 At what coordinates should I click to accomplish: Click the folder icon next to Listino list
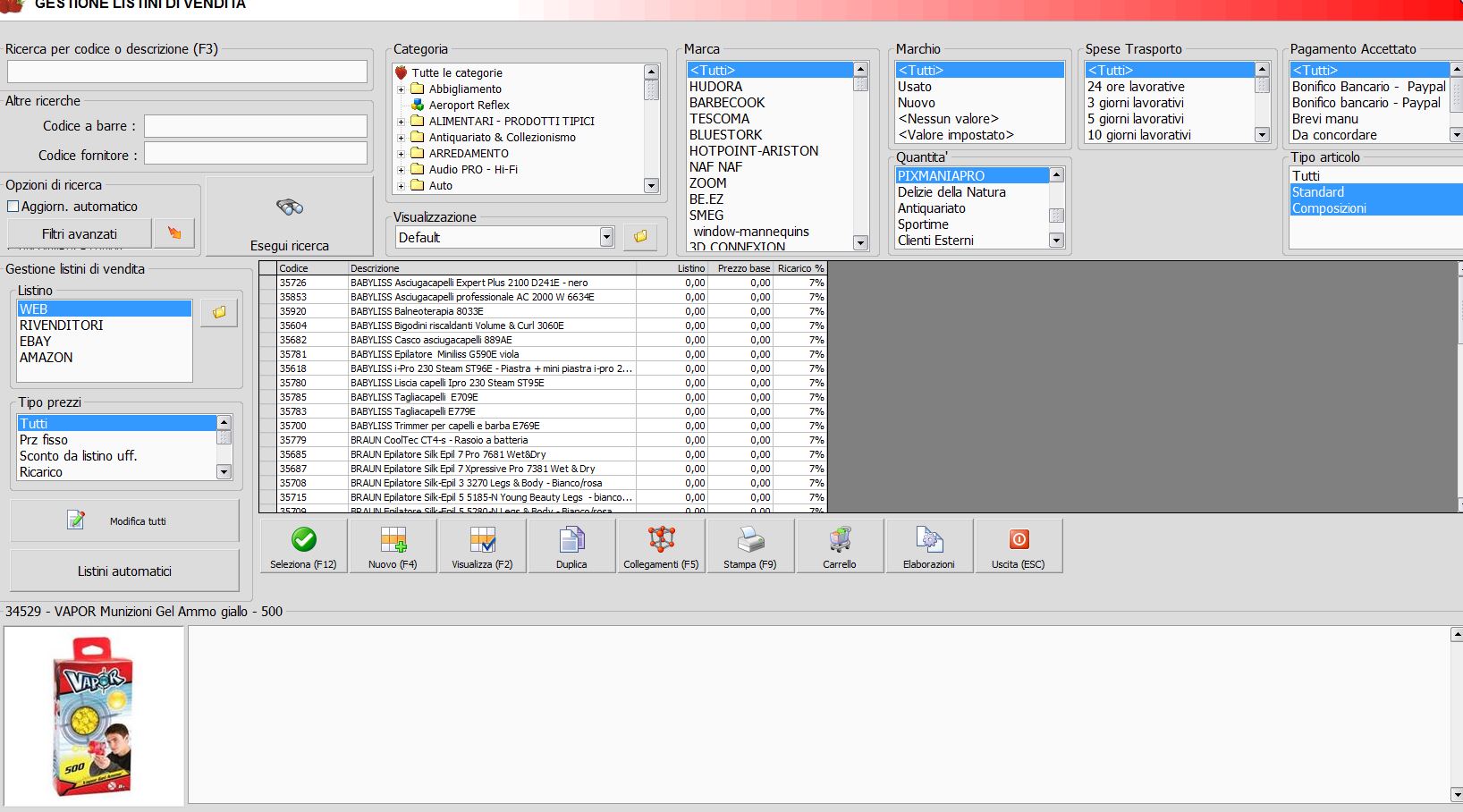point(219,312)
